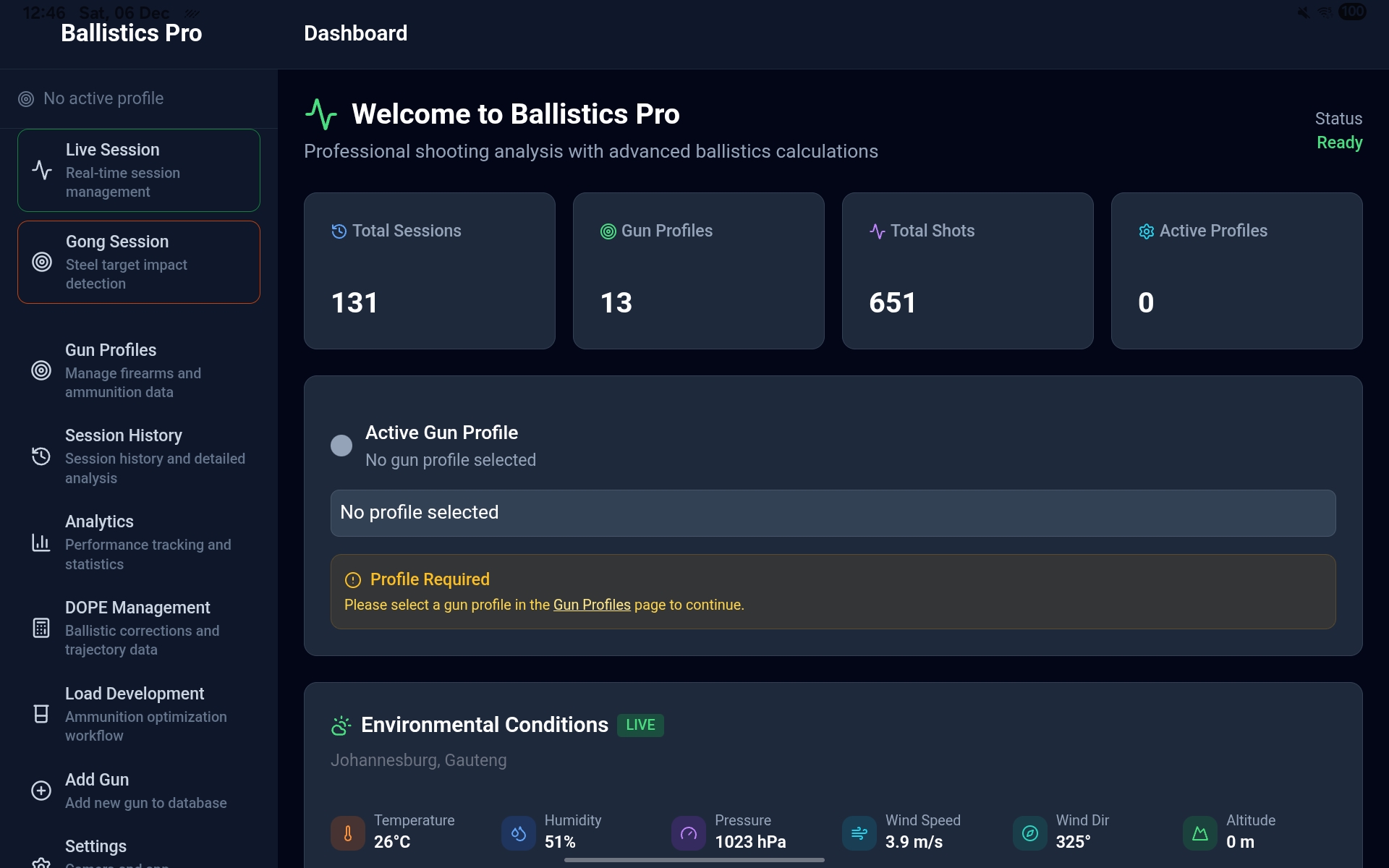Select the Analytics bar chart icon

(x=41, y=542)
